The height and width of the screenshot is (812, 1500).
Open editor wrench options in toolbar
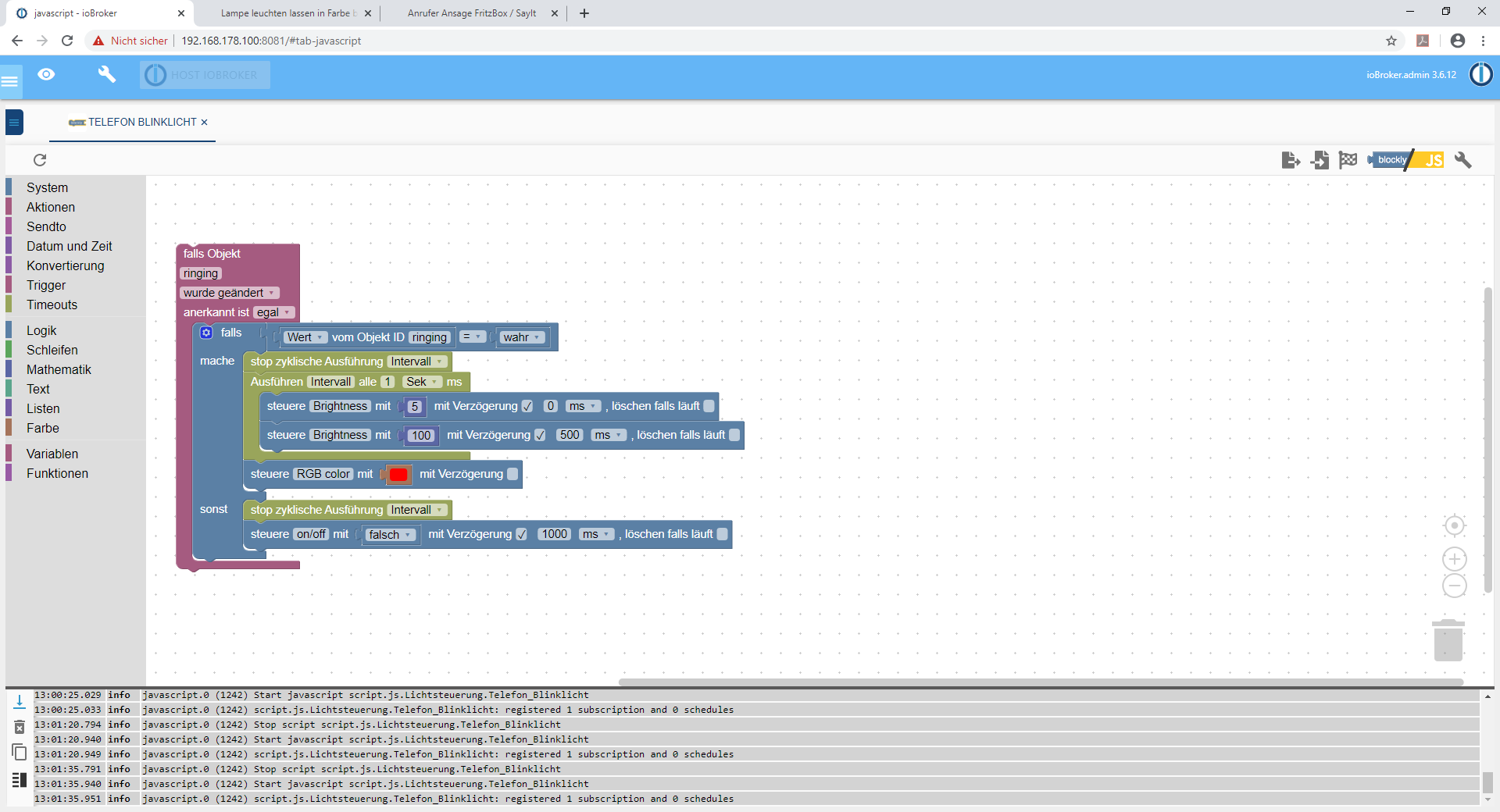[1463, 160]
